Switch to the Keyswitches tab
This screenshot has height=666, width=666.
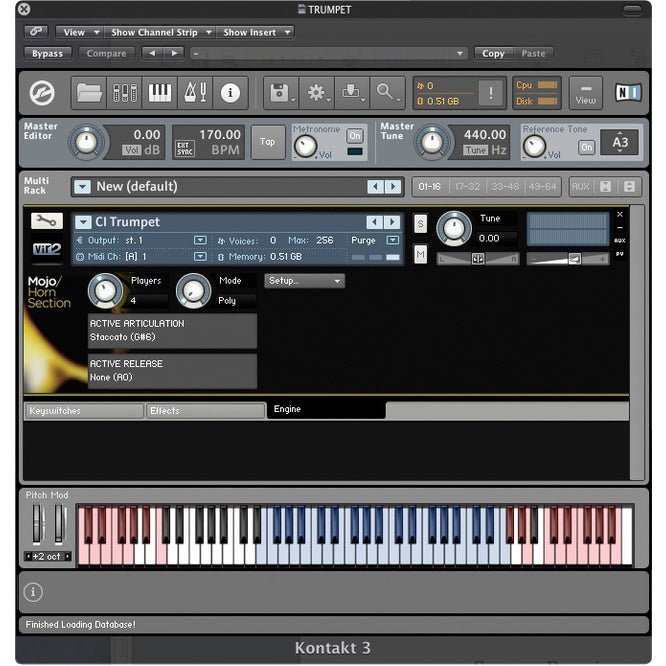84,411
